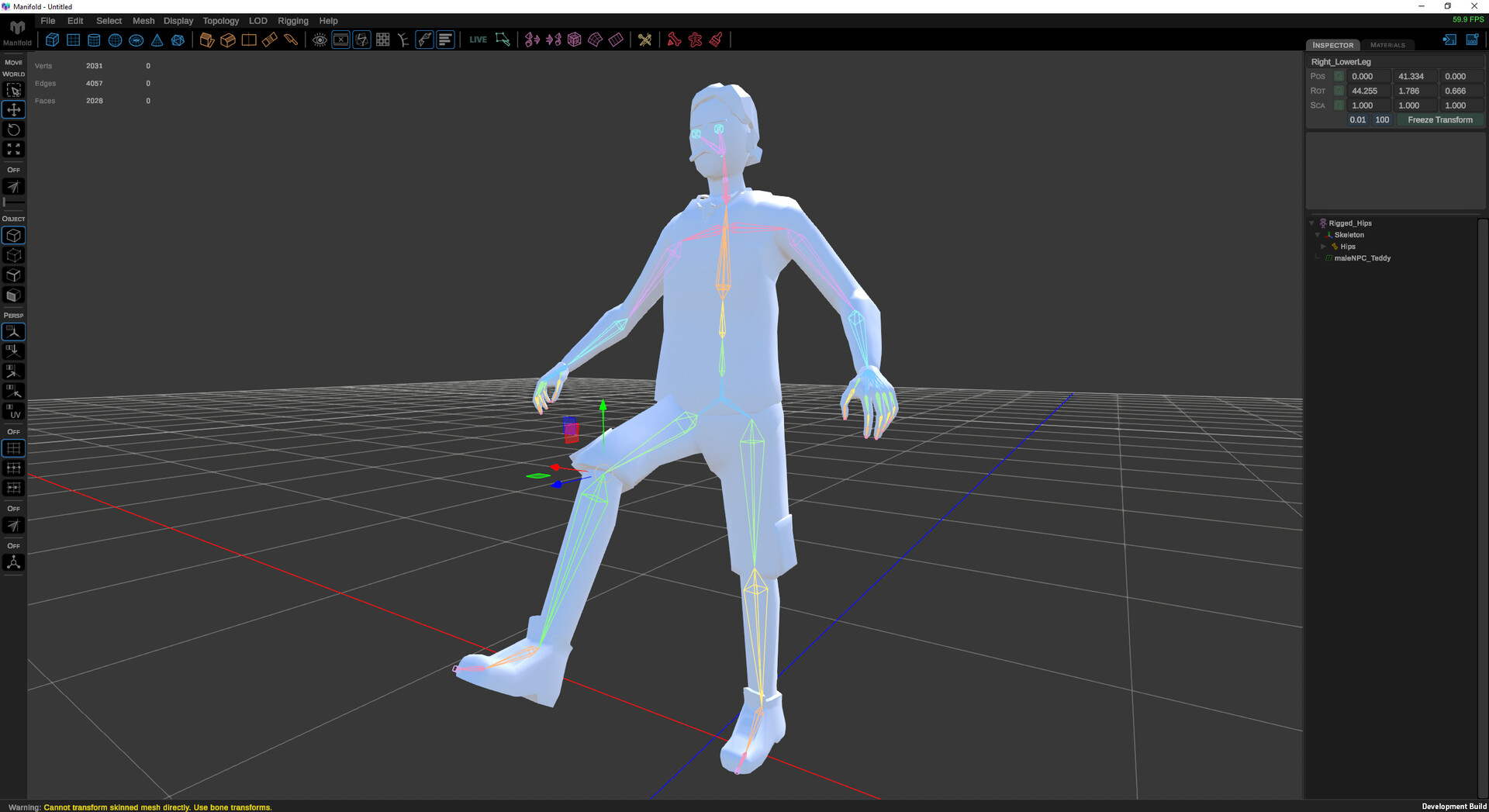Enable LIVE mode in the toolbar
This screenshot has width=1489, height=812.
coord(478,39)
